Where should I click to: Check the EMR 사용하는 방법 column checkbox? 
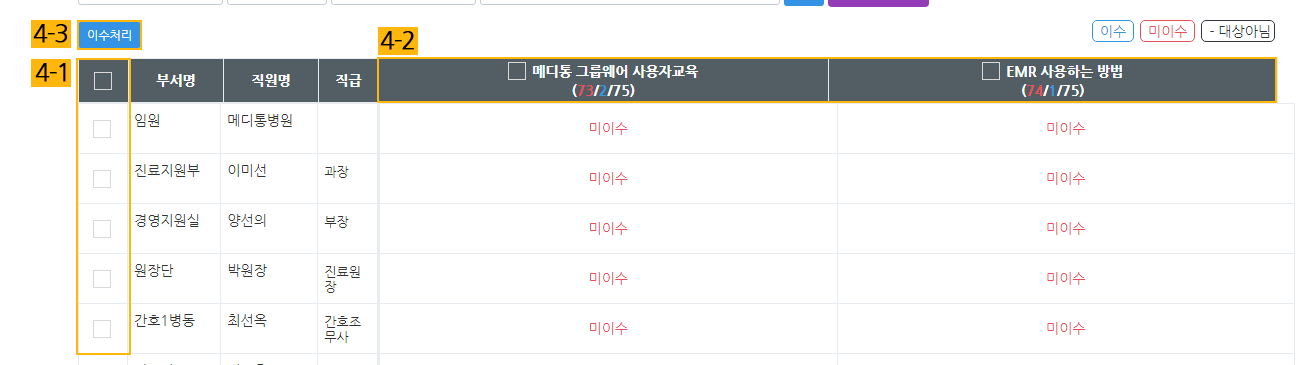click(x=991, y=71)
